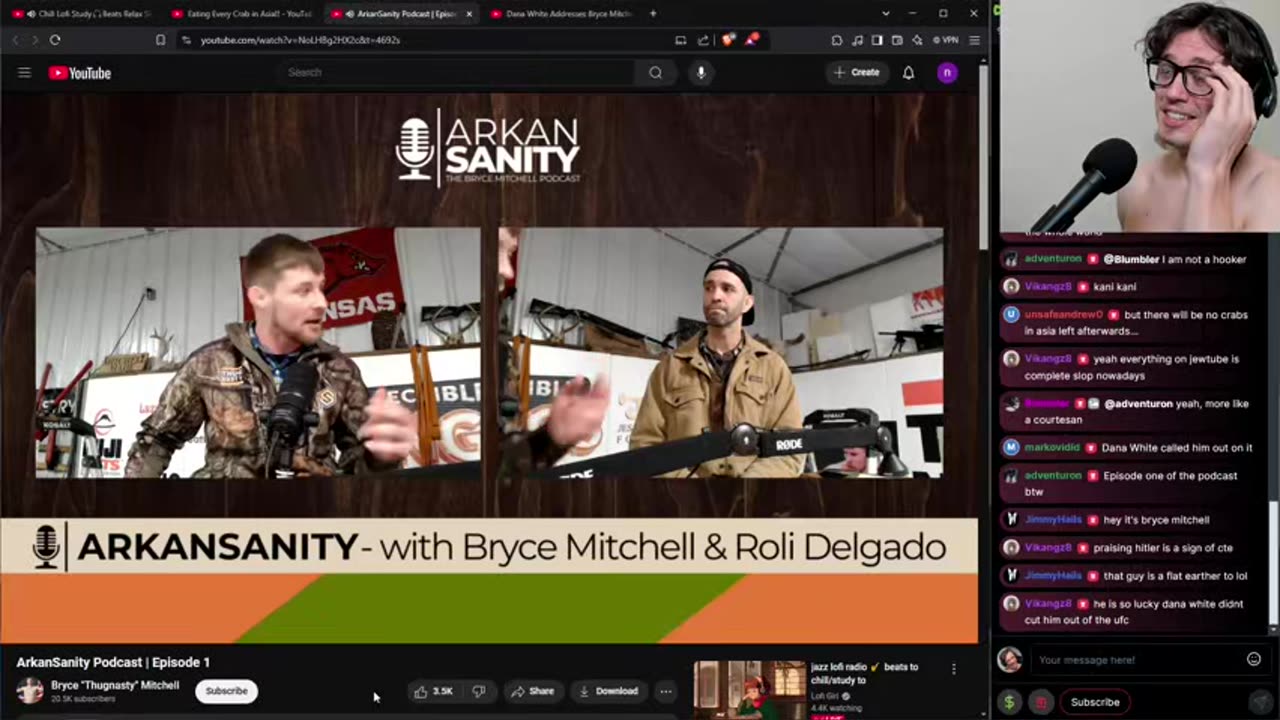Image resolution: width=1280 pixels, height=720 pixels.
Task: Click the YouTube search magnifier button
Action: point(655,72)
